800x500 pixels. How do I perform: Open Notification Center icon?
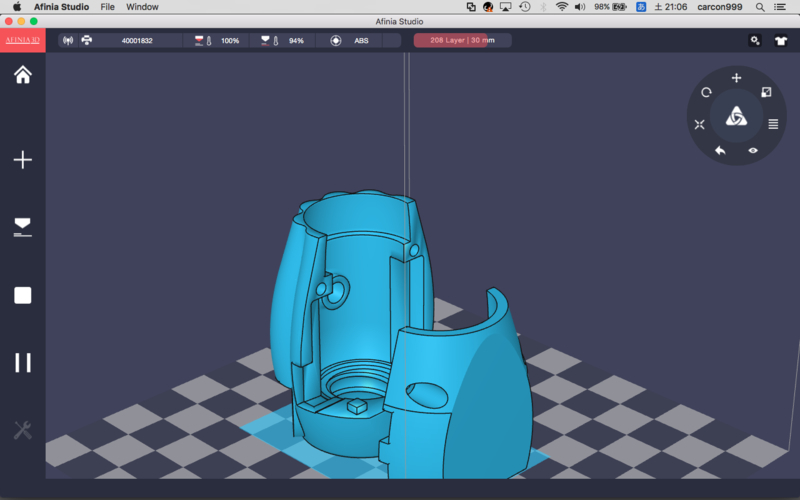coord(780,7)
